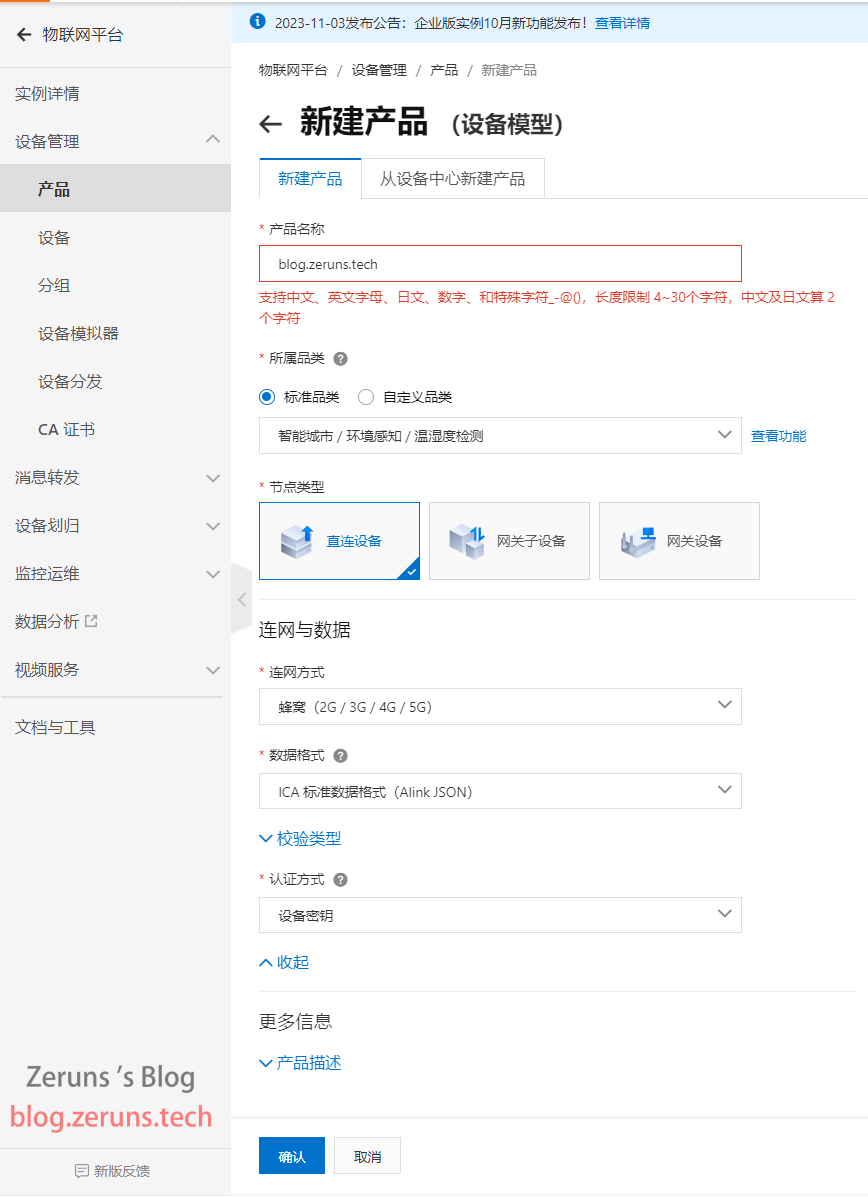Screen dimensions: 868x1197
Task: Expand the 产品描述 section
Action: click(300, 1063)
